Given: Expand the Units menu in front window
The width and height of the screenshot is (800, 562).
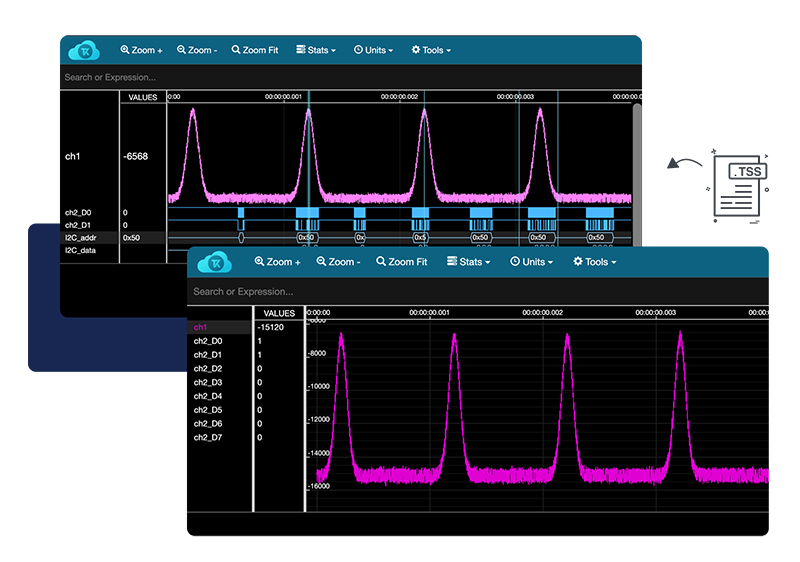Looking at the screenshot, I should (x=532, y=262).
